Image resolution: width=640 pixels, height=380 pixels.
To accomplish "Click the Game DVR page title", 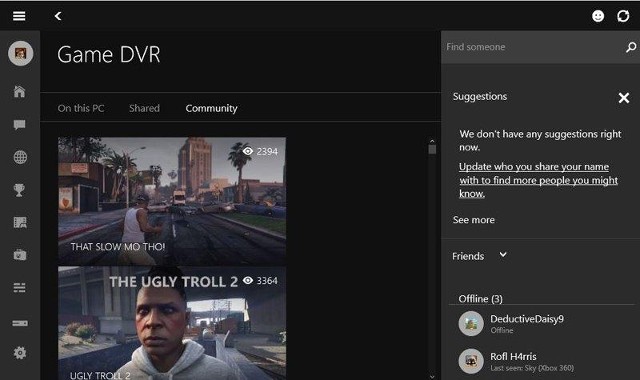I will click(109, 54).
